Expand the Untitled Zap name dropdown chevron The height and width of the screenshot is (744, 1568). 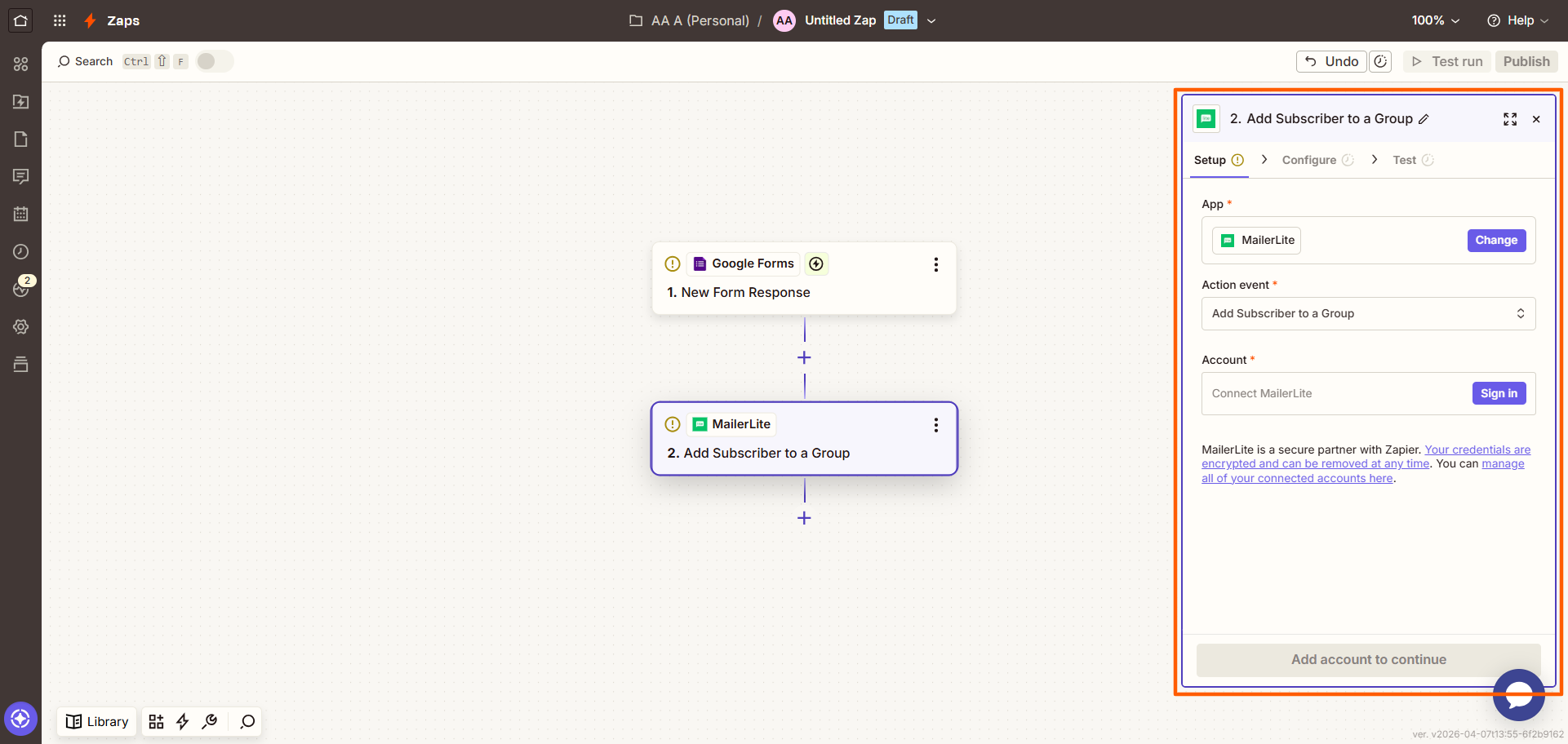[x=931, y=21]
